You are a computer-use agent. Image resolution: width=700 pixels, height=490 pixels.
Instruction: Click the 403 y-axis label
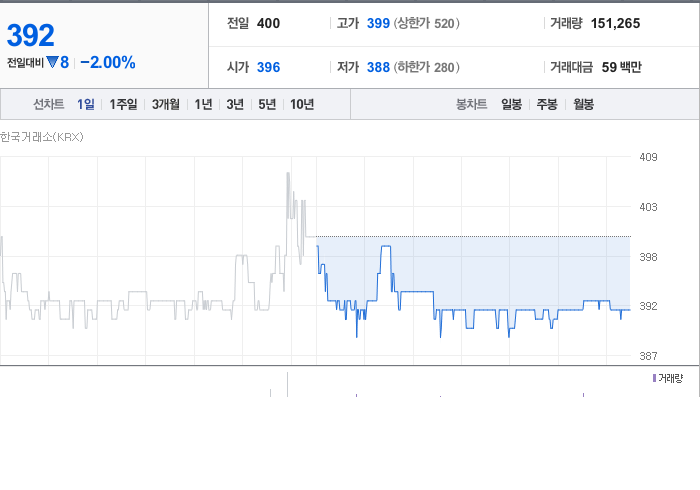click(x=648, y=207)
